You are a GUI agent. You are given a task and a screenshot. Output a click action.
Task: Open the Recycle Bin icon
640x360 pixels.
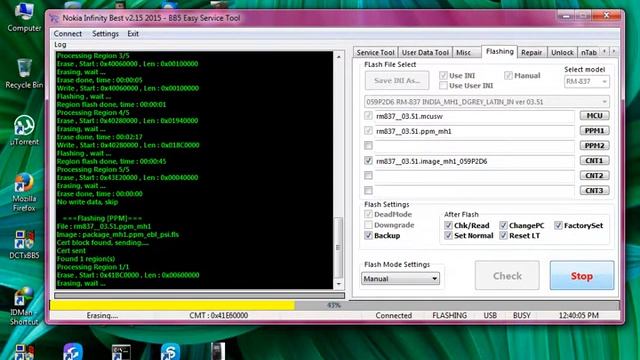click(24, 73)
